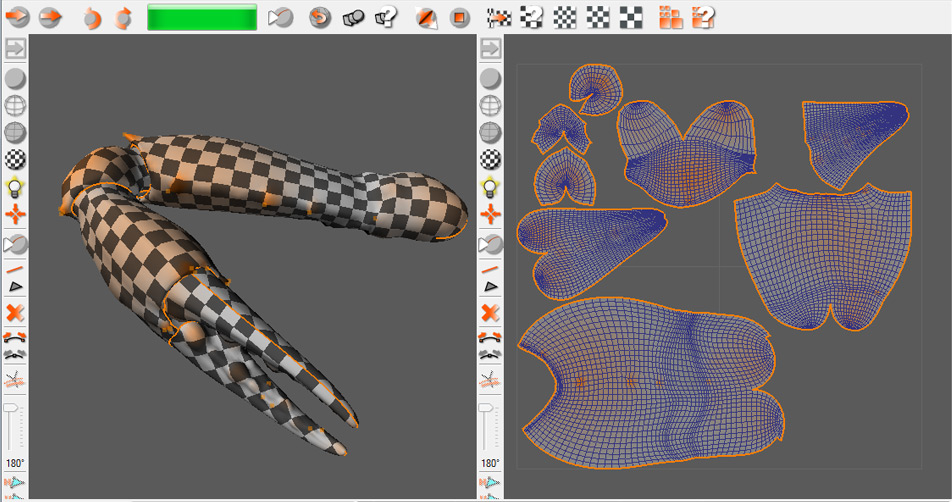Image resolution: width=952 pixels, height=502 pixels.
Task: Click the 180° label in UV view sidebar
Action: pos(491,463)
